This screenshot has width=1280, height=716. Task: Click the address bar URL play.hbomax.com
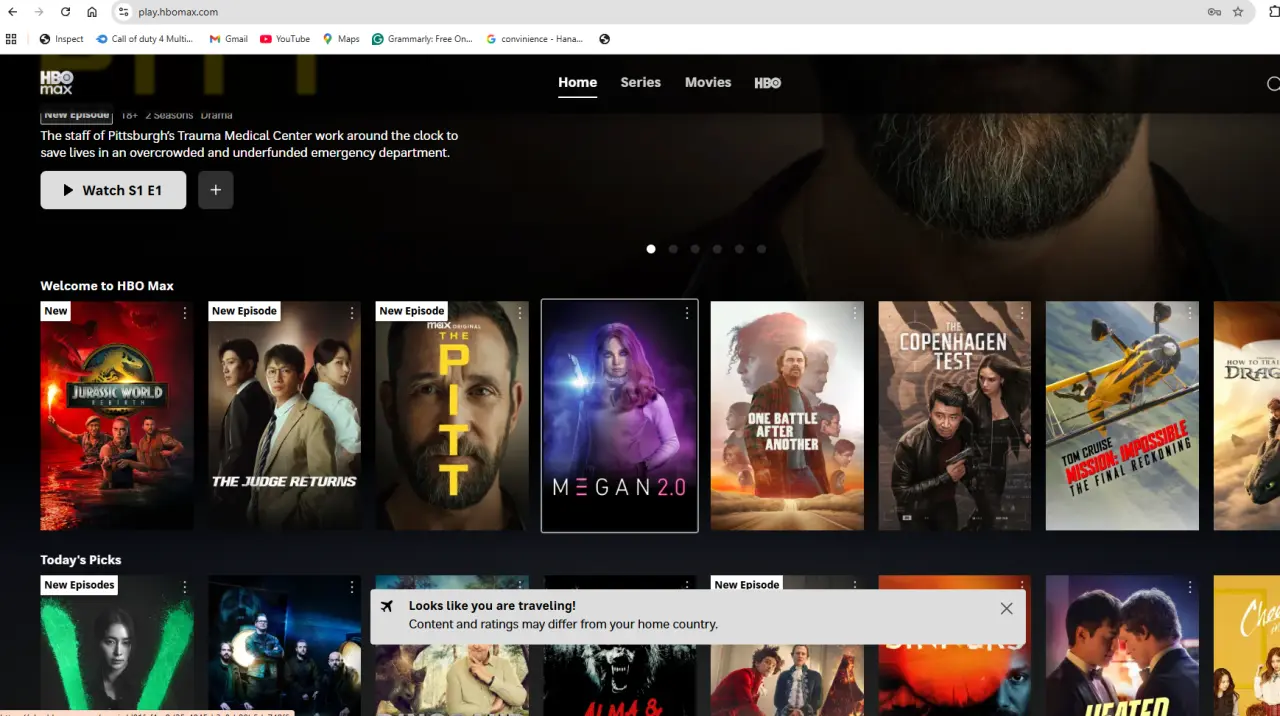(178, 12)
